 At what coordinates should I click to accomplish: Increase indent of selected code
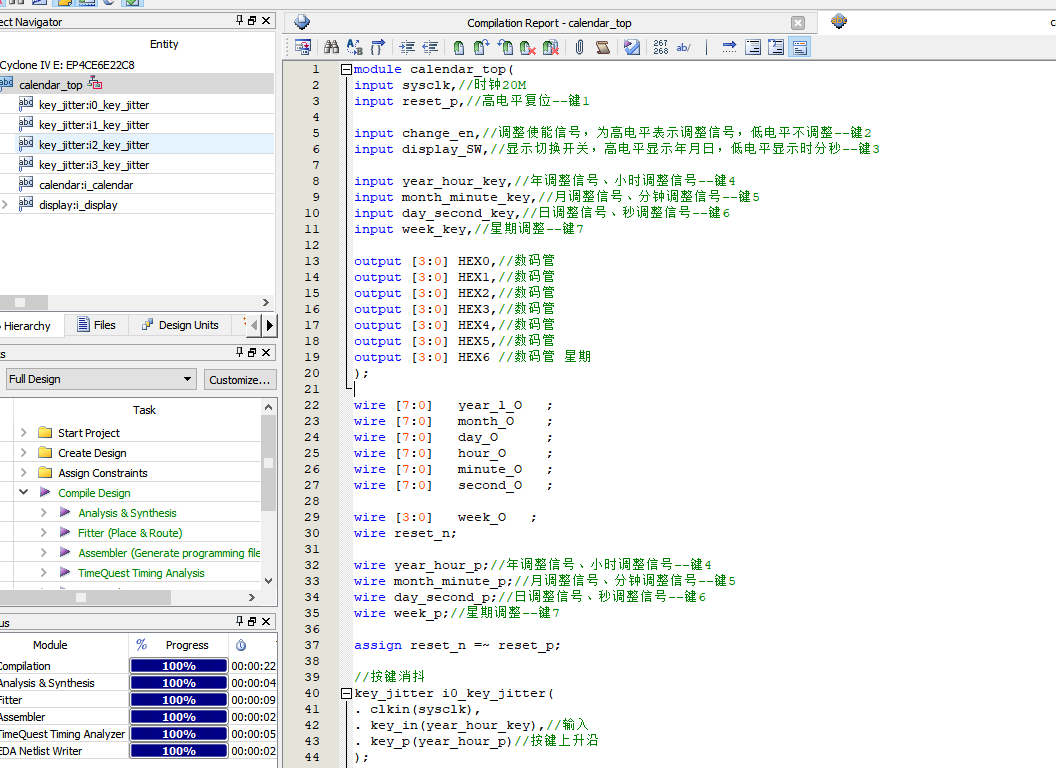(x=407, y=47)
